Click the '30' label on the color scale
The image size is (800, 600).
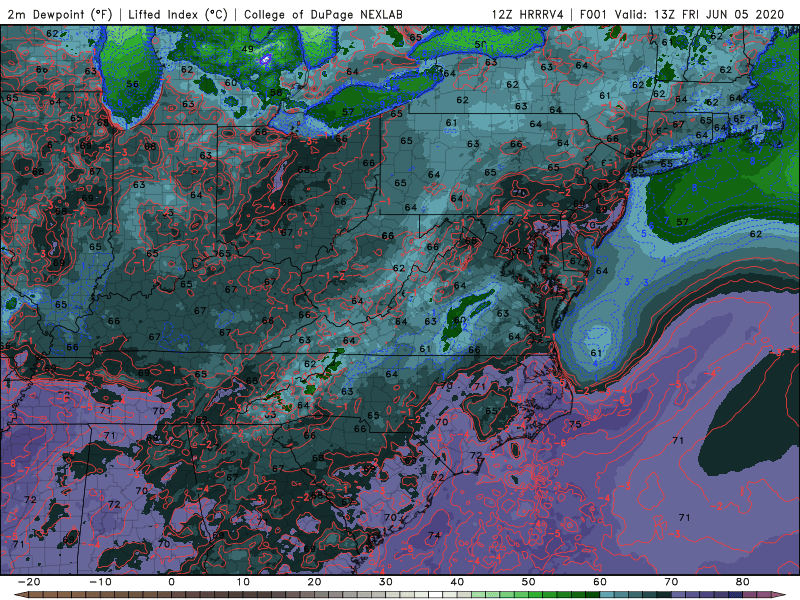386,582
